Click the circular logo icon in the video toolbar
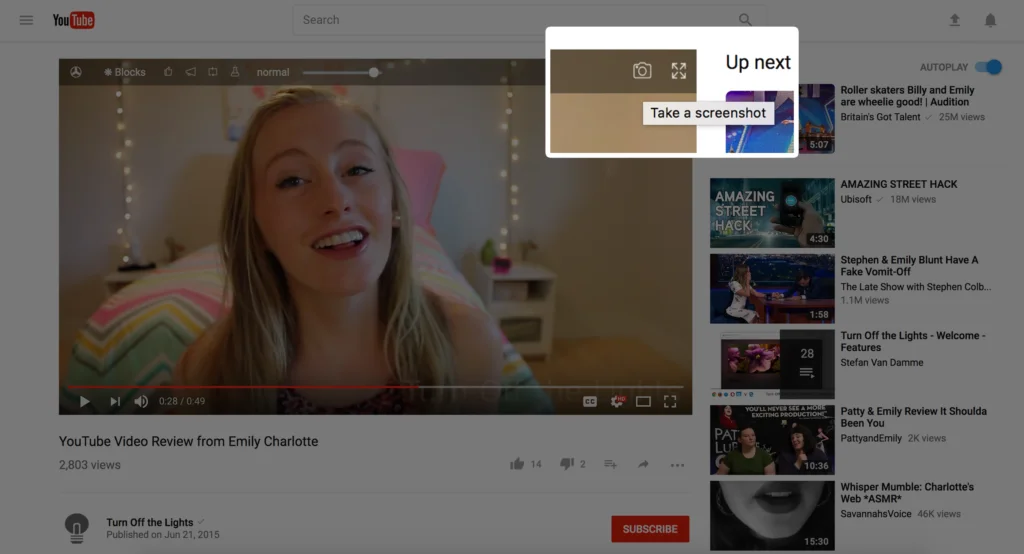Image resolution: width=1024 pixels, height=554 pixels. [x=76, y=72]
